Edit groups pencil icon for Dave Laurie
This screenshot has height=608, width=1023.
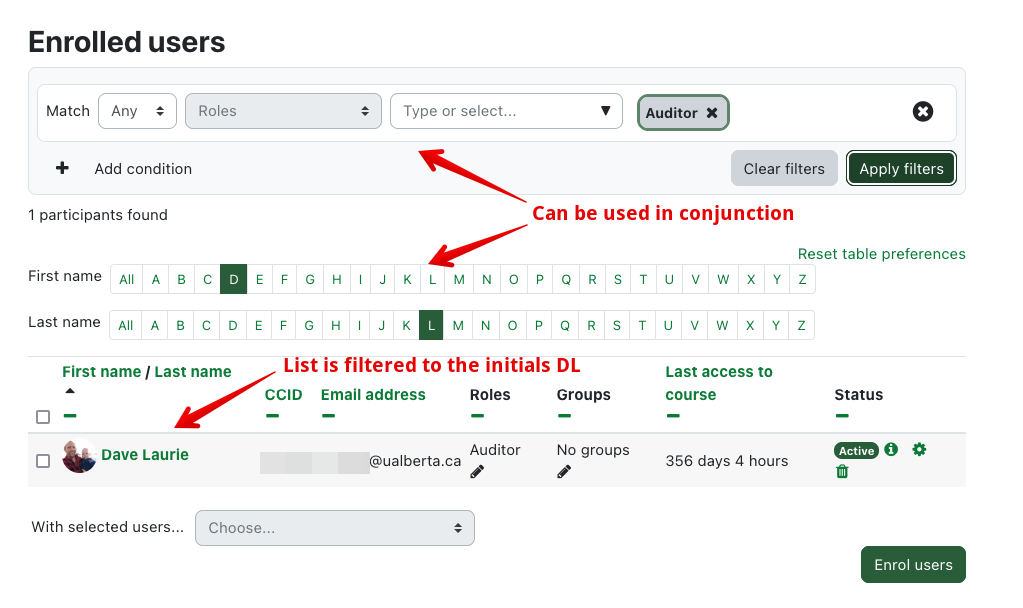coord(564,471)
